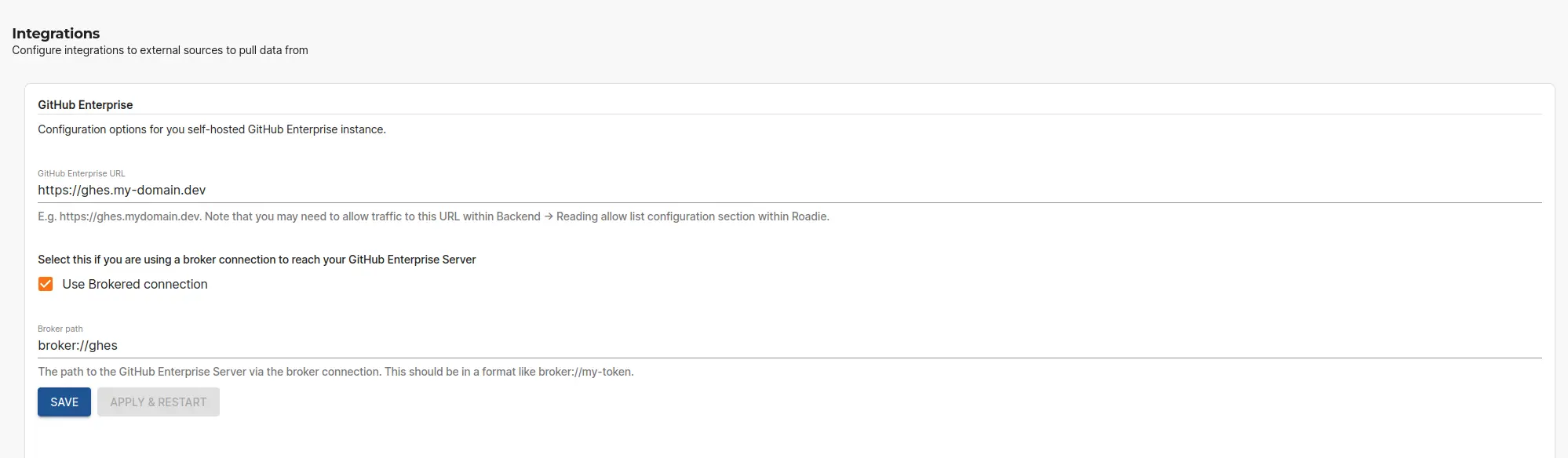
Task: Apply and restart the integration
Action: (x=158, y=402)
